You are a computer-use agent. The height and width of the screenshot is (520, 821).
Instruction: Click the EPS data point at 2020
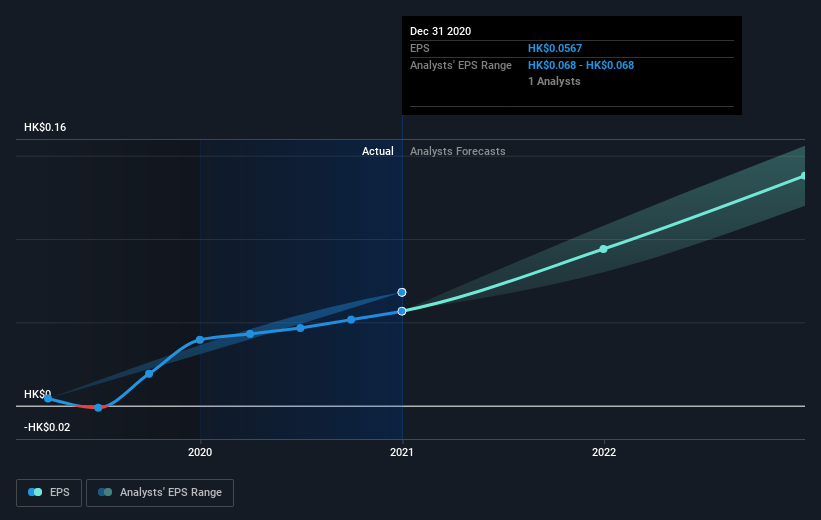pos(199,340)
